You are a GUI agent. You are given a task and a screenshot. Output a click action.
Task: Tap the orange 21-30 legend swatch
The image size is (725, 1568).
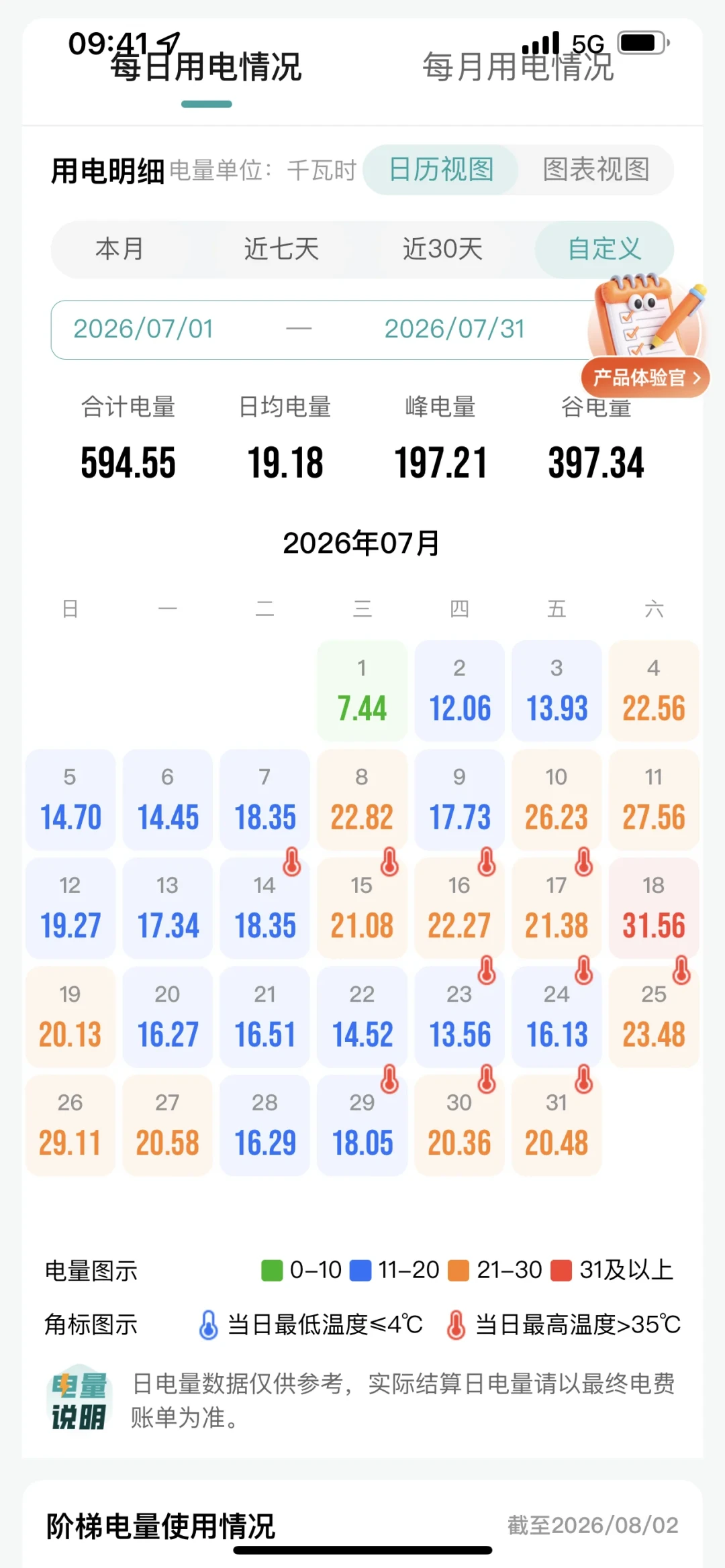pos(458,1270)
